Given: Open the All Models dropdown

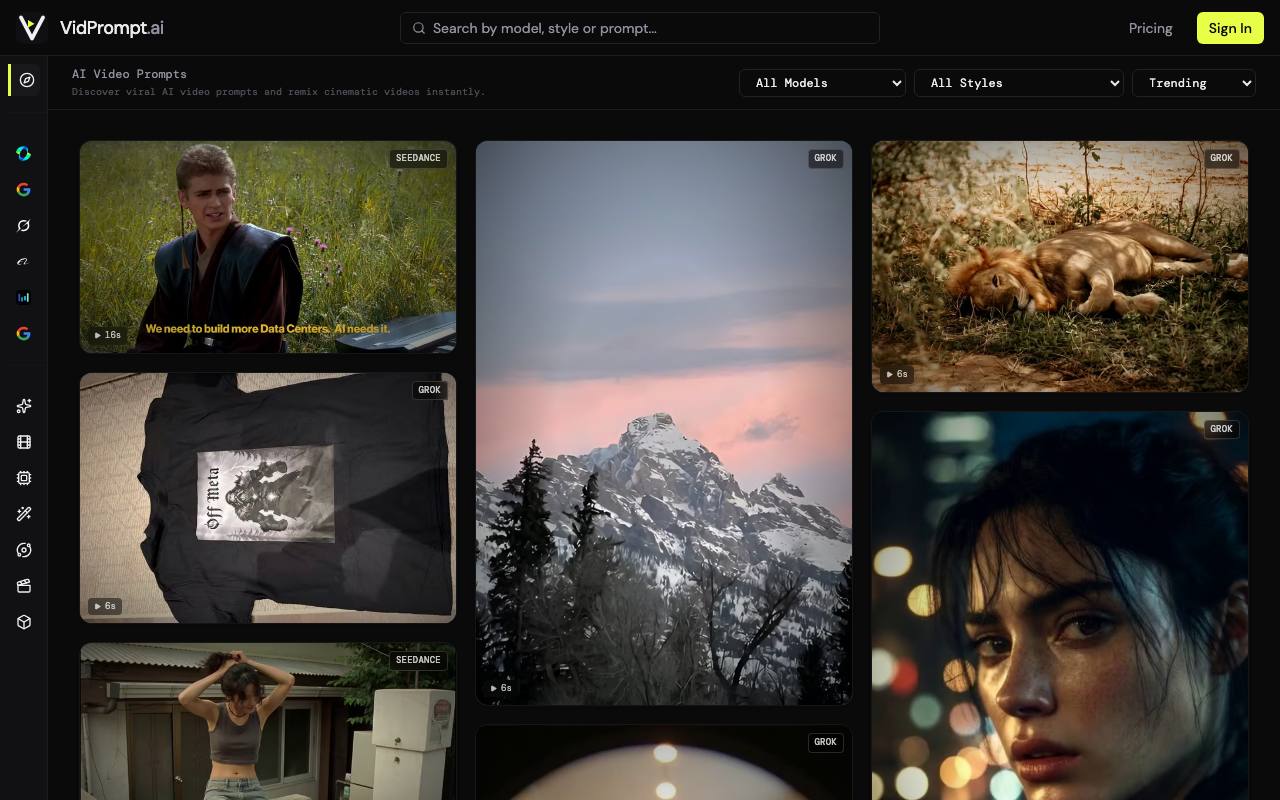Looking at the screenshot, I should 822,83.
